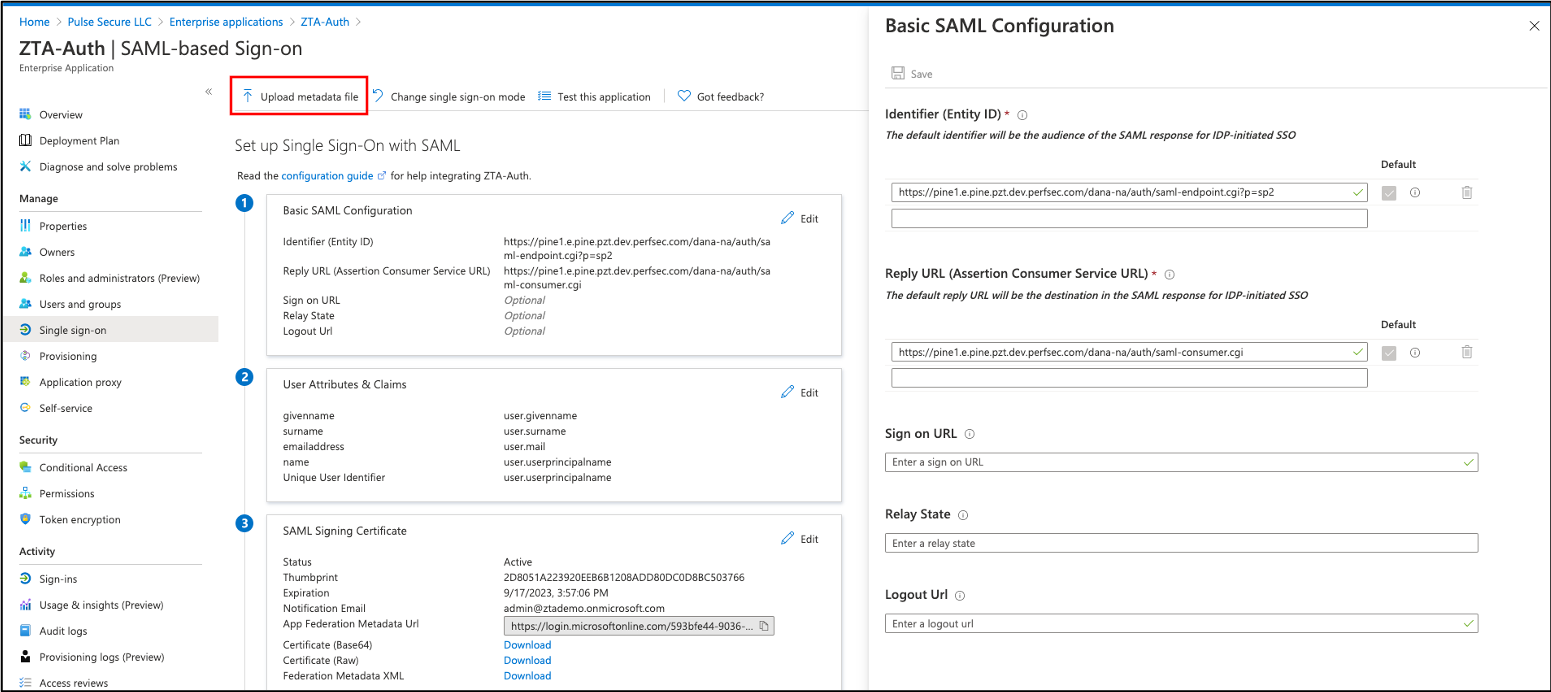Screen dimensions: 1551x692
Task: Click the Edit pencil for User Attributes & Claims
Action: coord(789,392)
